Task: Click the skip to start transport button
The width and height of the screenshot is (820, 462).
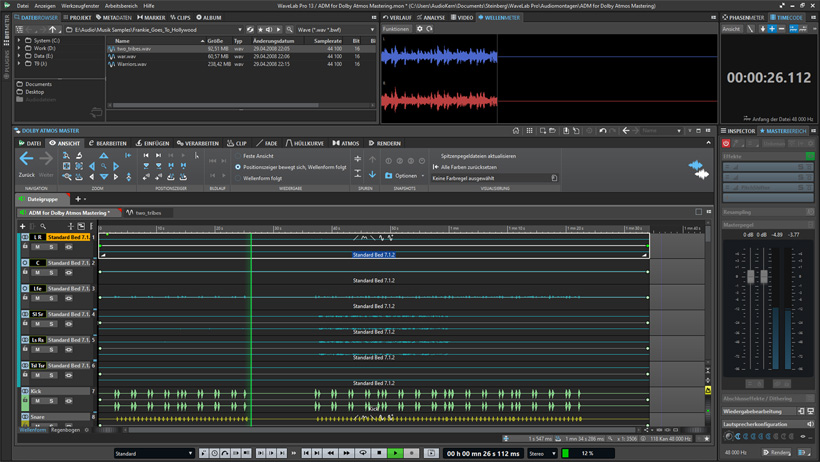Action: (x=306, y=453)
